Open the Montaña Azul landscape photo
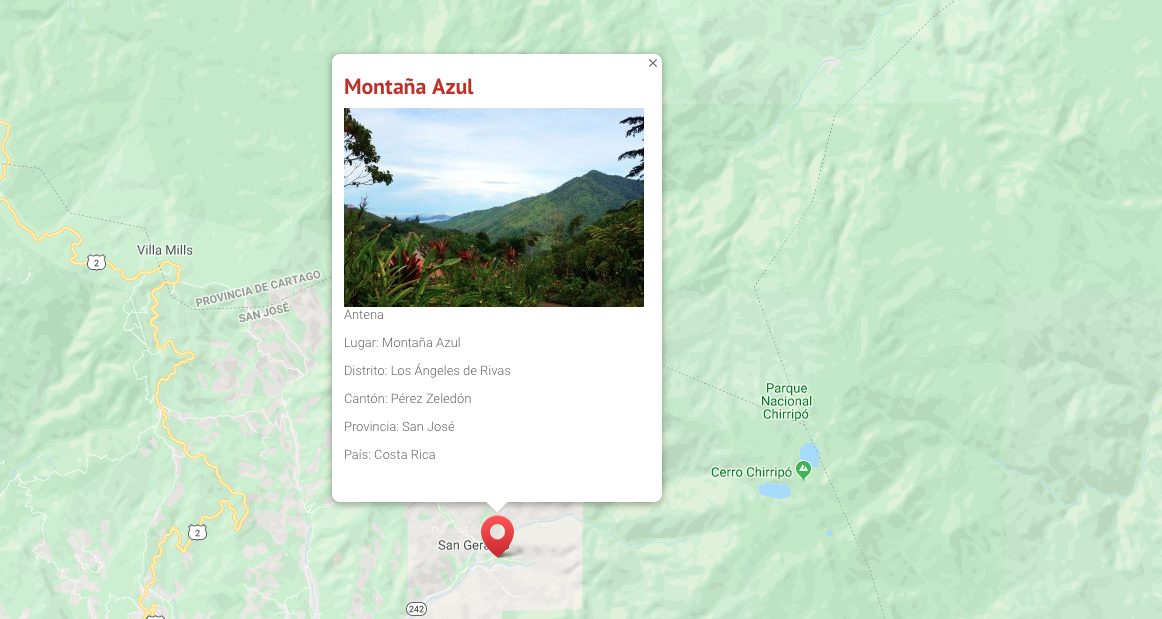Screen dimensions: 1162x619 [494, 208]
